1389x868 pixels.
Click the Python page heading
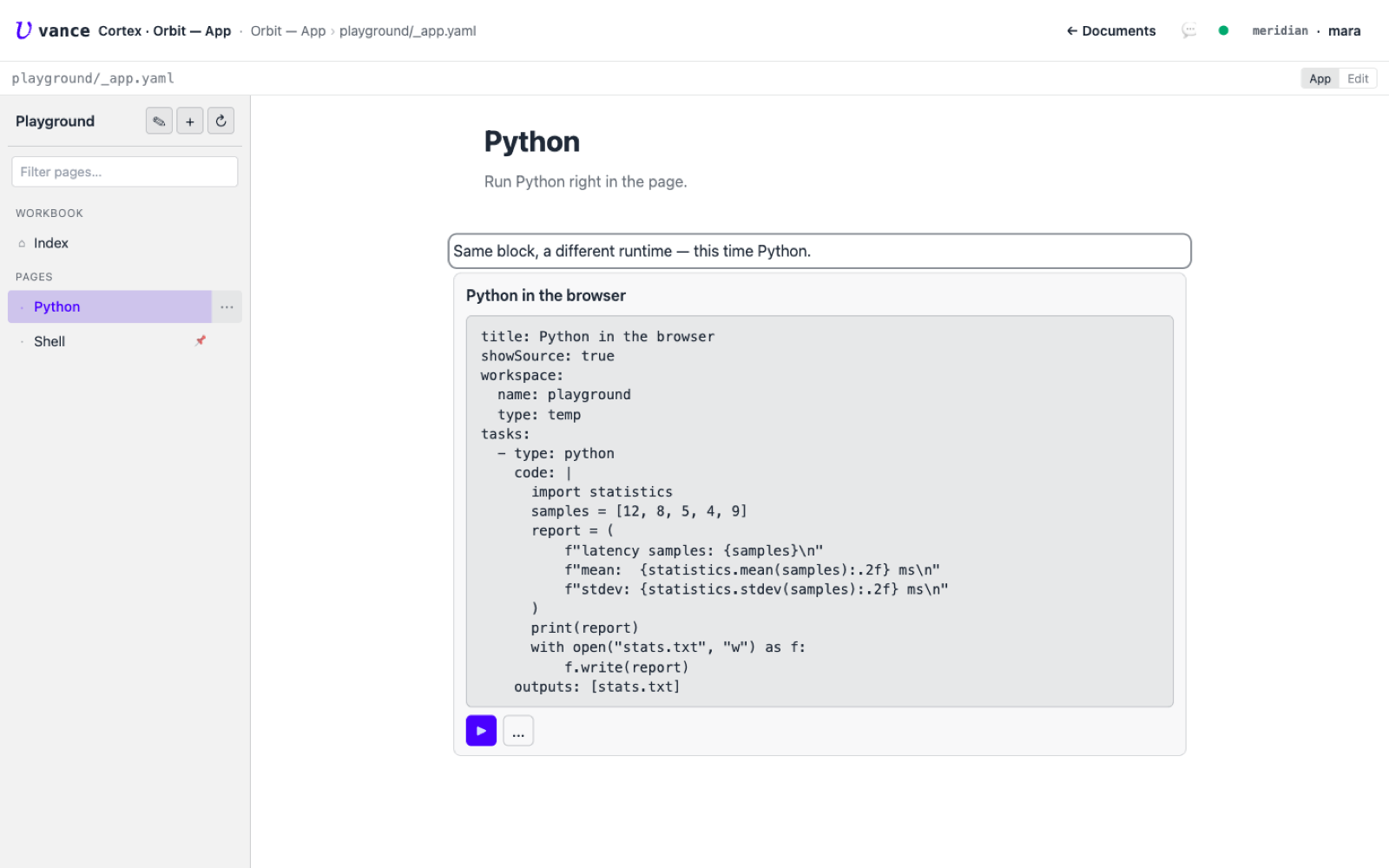coord(532,141)
